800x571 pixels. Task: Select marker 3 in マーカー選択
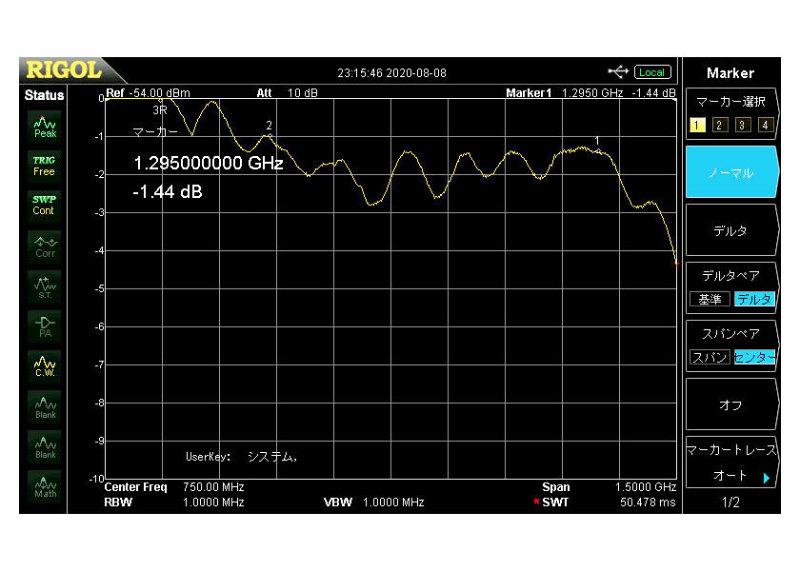pos(742,125)
